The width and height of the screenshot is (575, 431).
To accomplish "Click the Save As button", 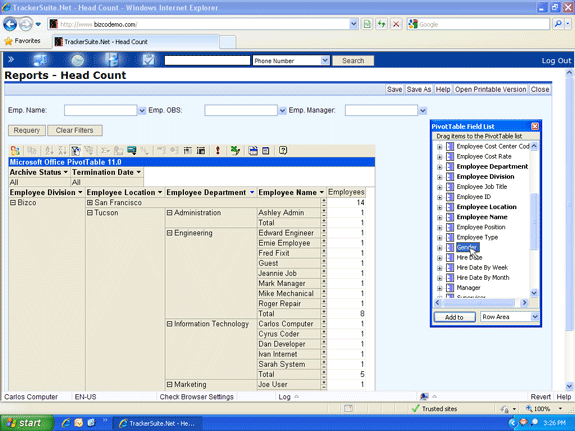I will [419, 90].
